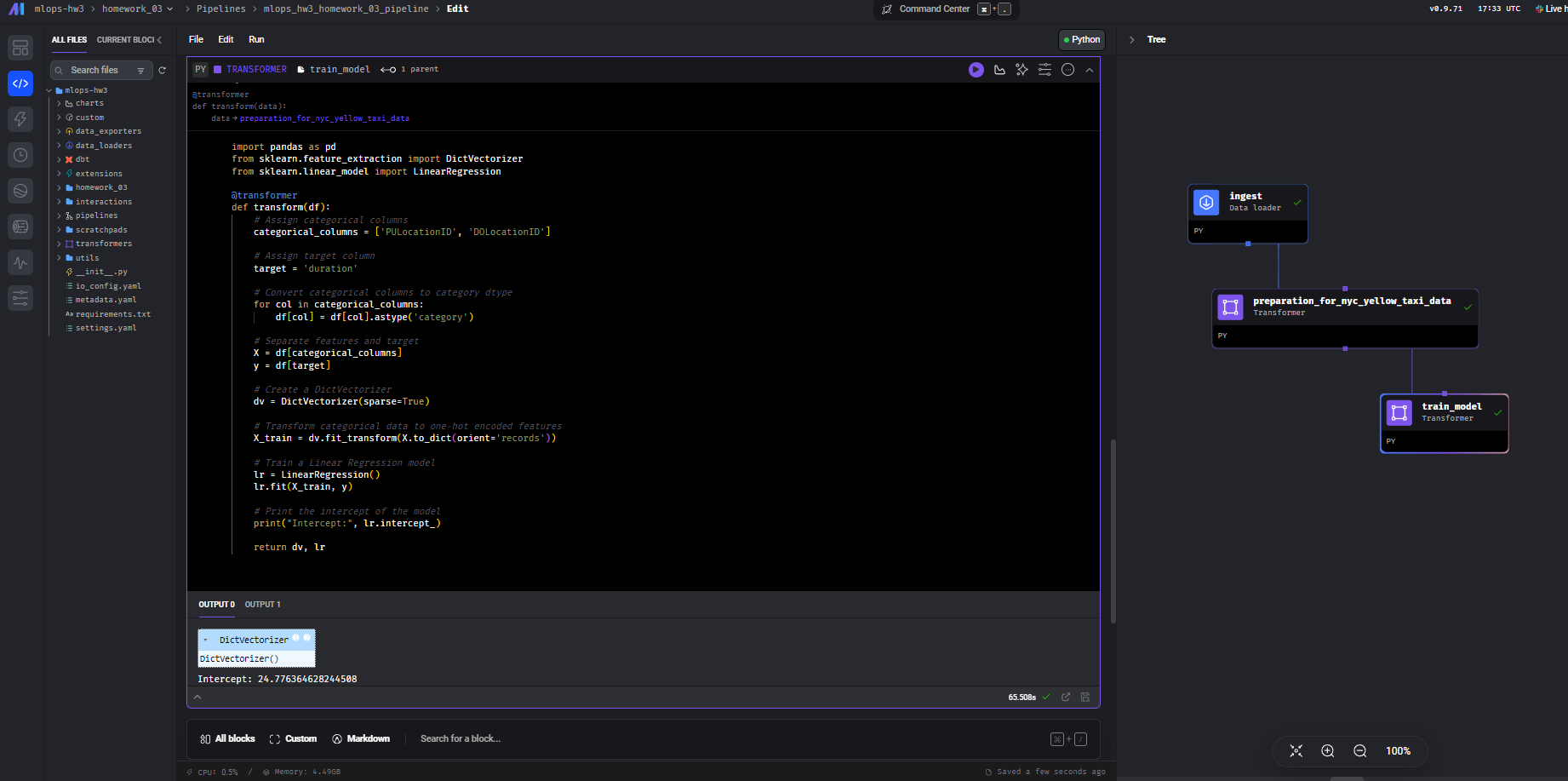The width and height of the screenshot is (1568, 781).
Task: Expand the utils folder
Action: point(59,258)
